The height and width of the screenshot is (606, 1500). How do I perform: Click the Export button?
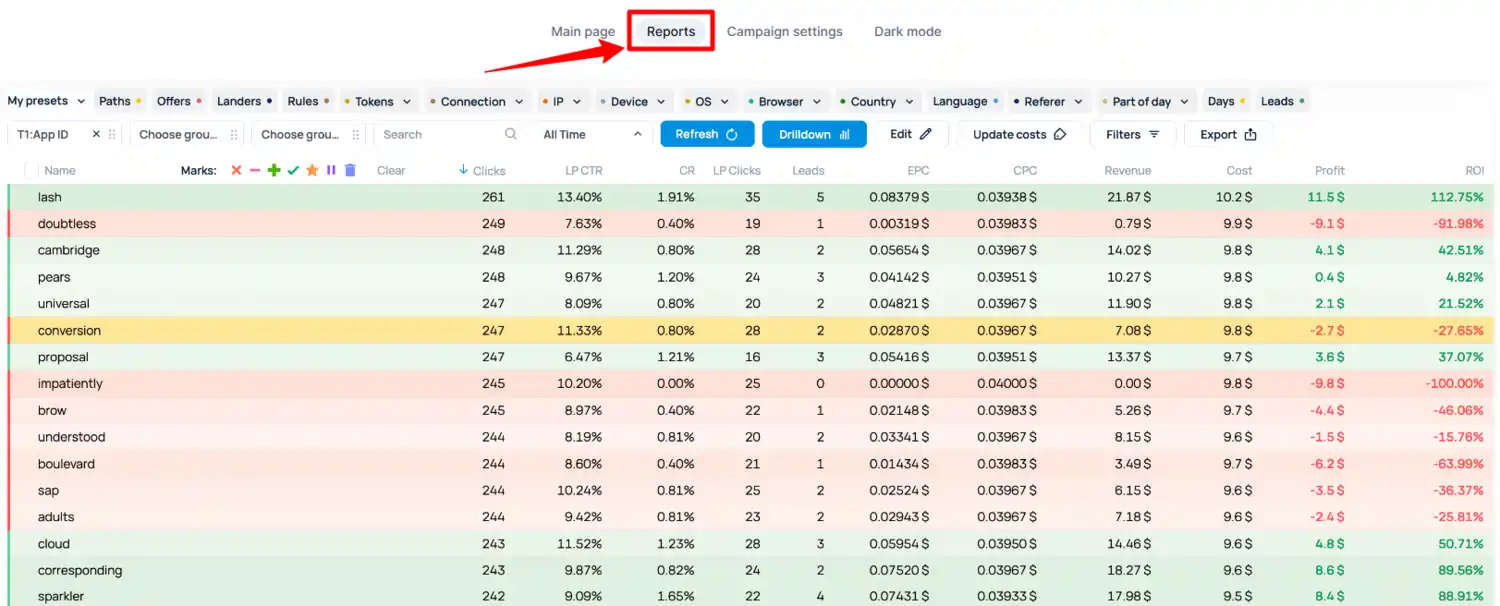pos(1229,134)
